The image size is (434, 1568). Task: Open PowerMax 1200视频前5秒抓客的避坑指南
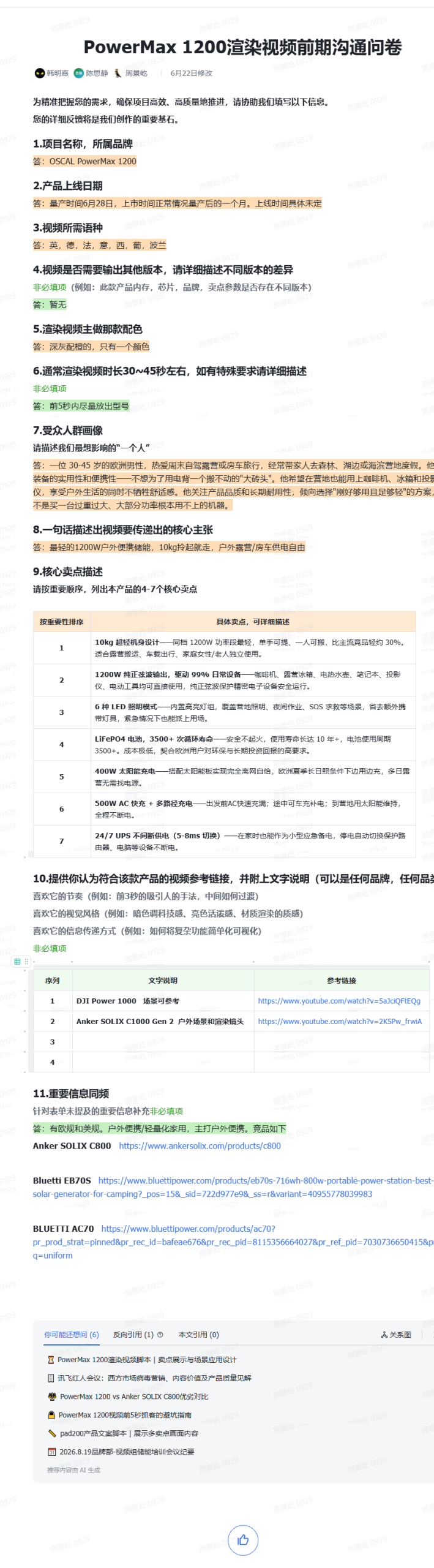(125, 1414)
